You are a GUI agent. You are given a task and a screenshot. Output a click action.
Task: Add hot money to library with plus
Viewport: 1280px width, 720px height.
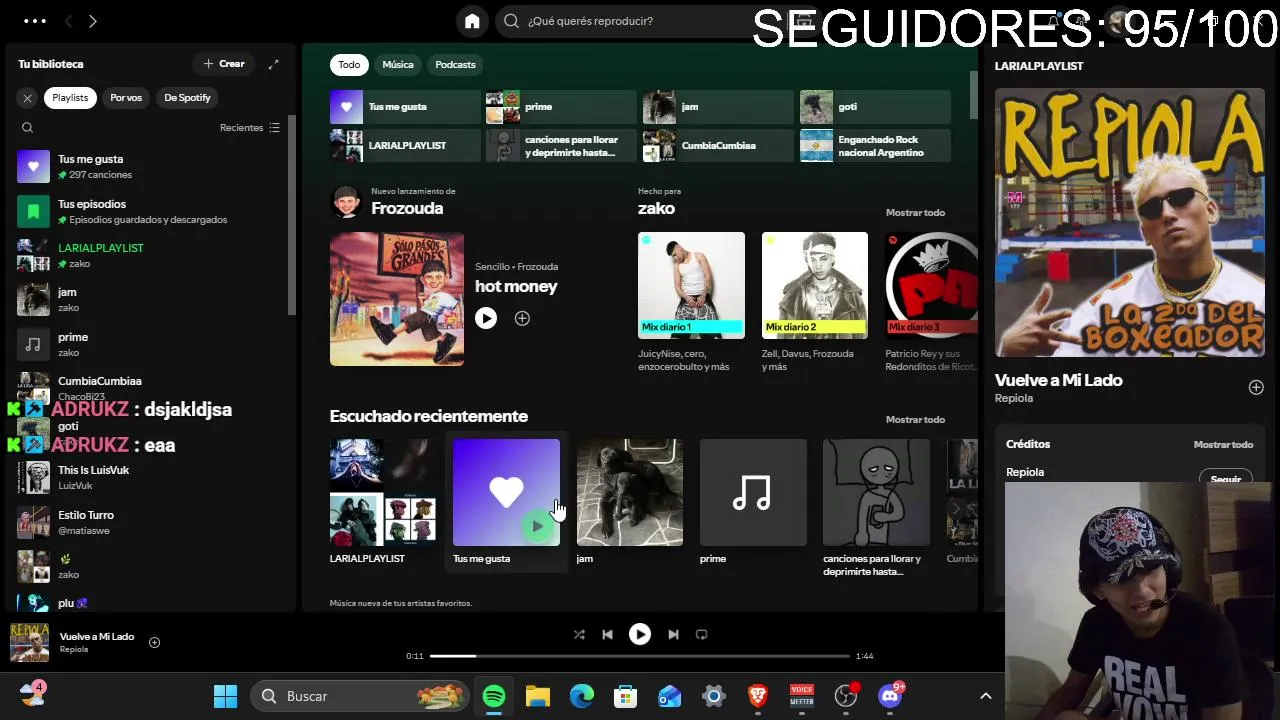(x=522, y=318)
